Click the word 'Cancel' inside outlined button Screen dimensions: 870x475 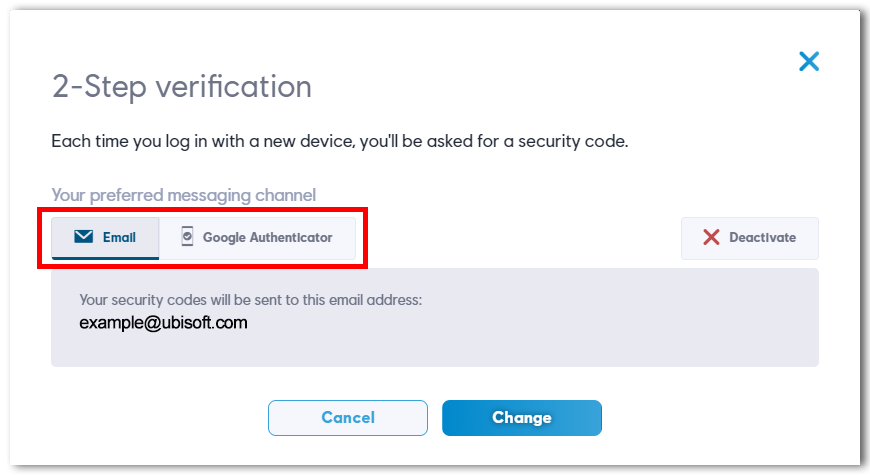348,418
